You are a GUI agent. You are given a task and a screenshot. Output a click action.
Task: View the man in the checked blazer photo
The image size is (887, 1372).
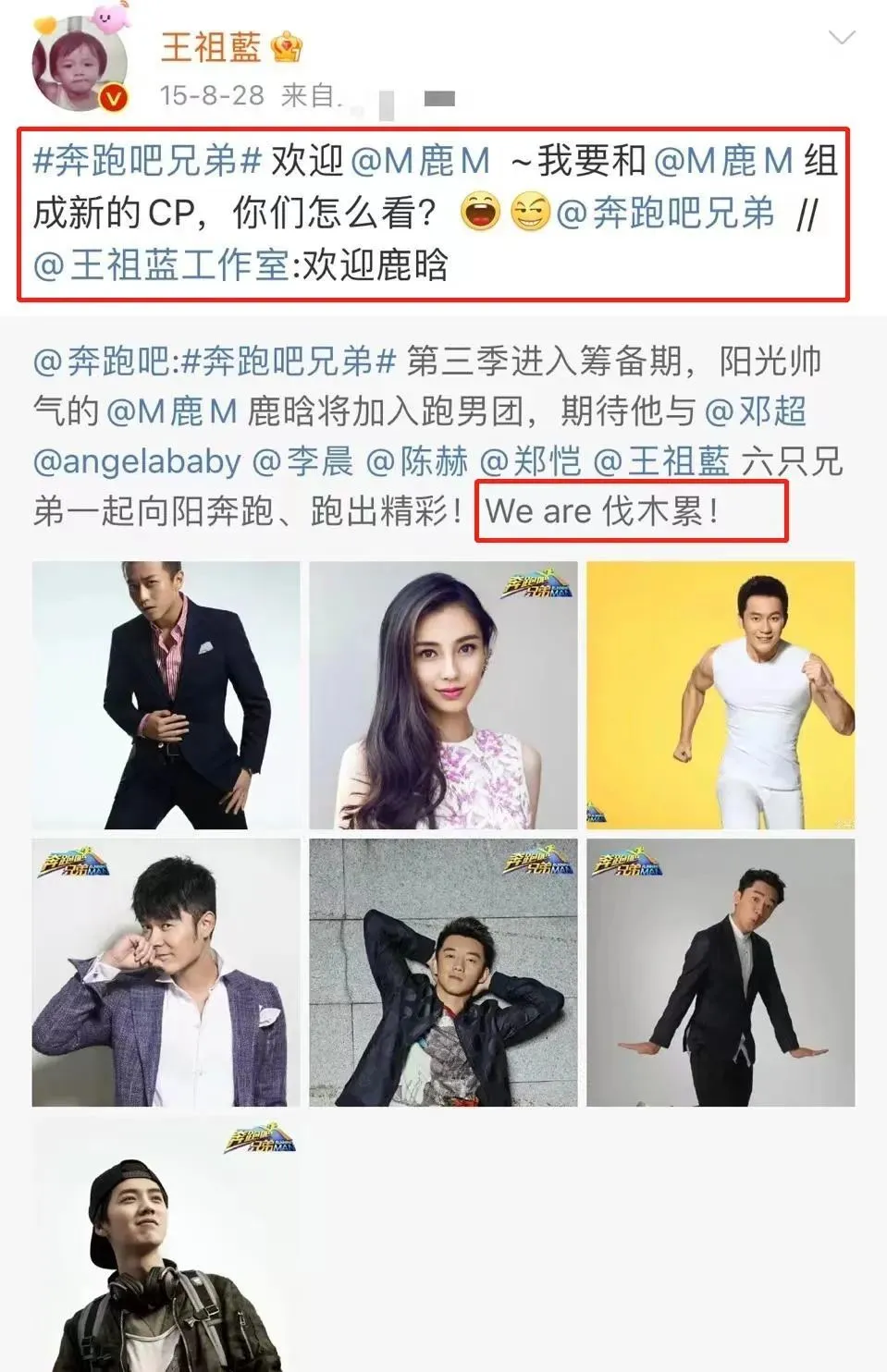166,973
